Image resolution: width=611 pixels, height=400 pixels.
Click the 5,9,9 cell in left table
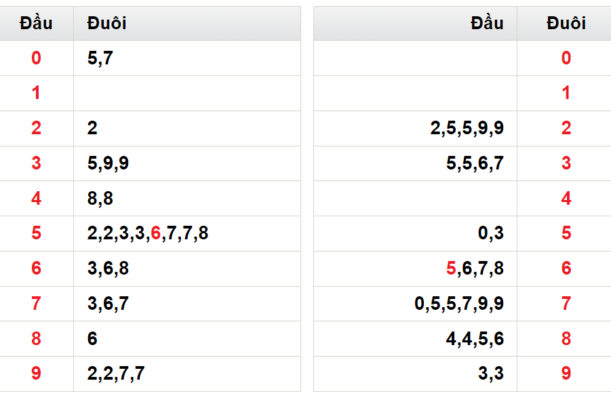click(187, 163)
